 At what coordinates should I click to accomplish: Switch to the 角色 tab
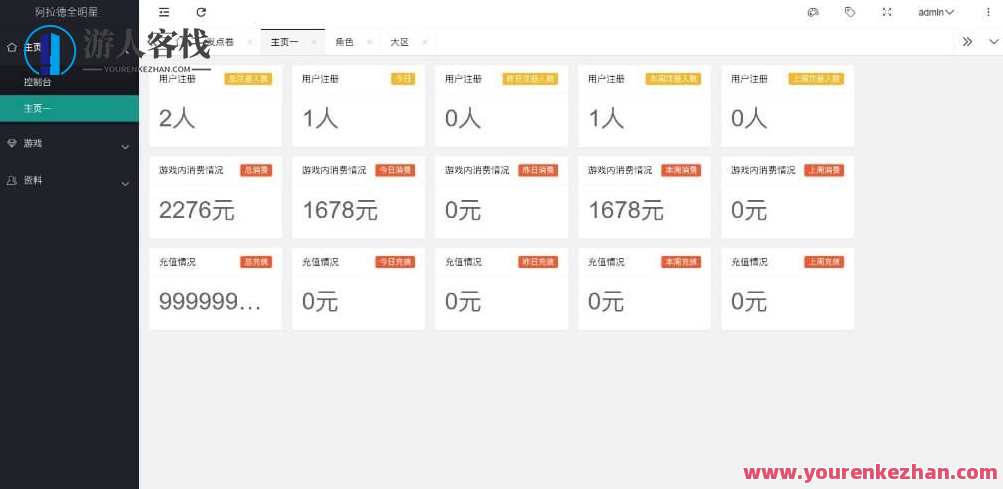coord(344,42)
